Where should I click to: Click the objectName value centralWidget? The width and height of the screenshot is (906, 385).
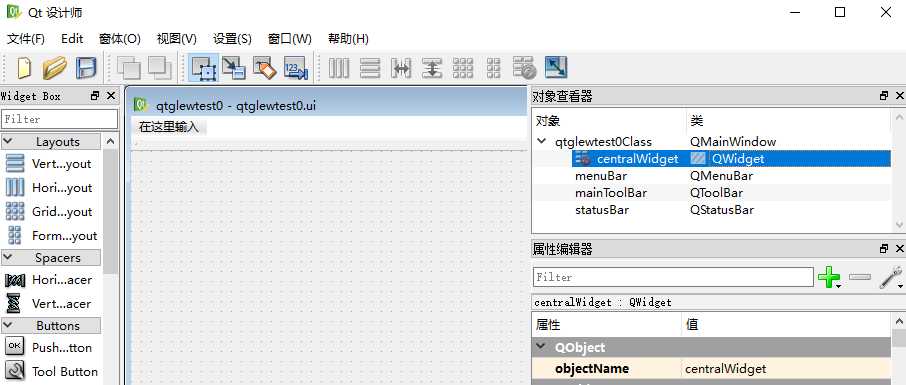[x=726, y=369]
